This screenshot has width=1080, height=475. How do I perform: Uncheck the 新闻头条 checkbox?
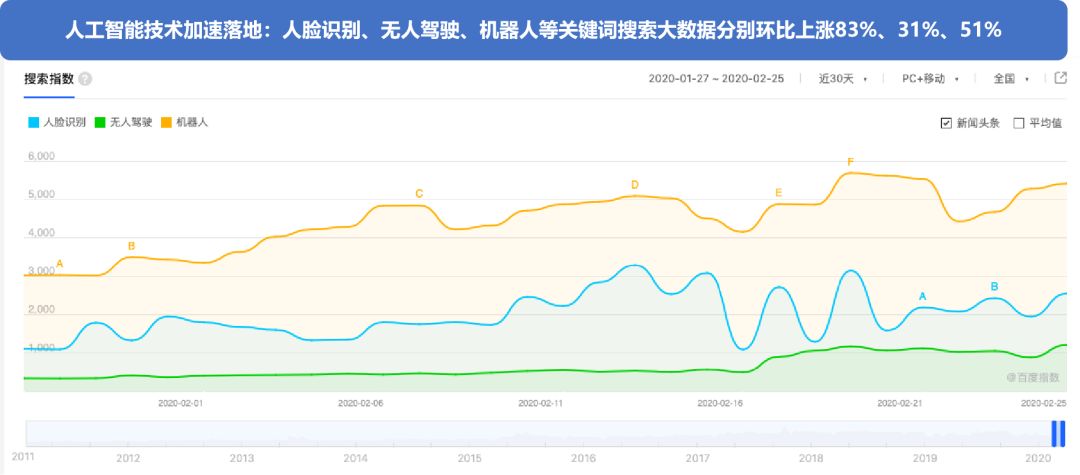(946, 123)
